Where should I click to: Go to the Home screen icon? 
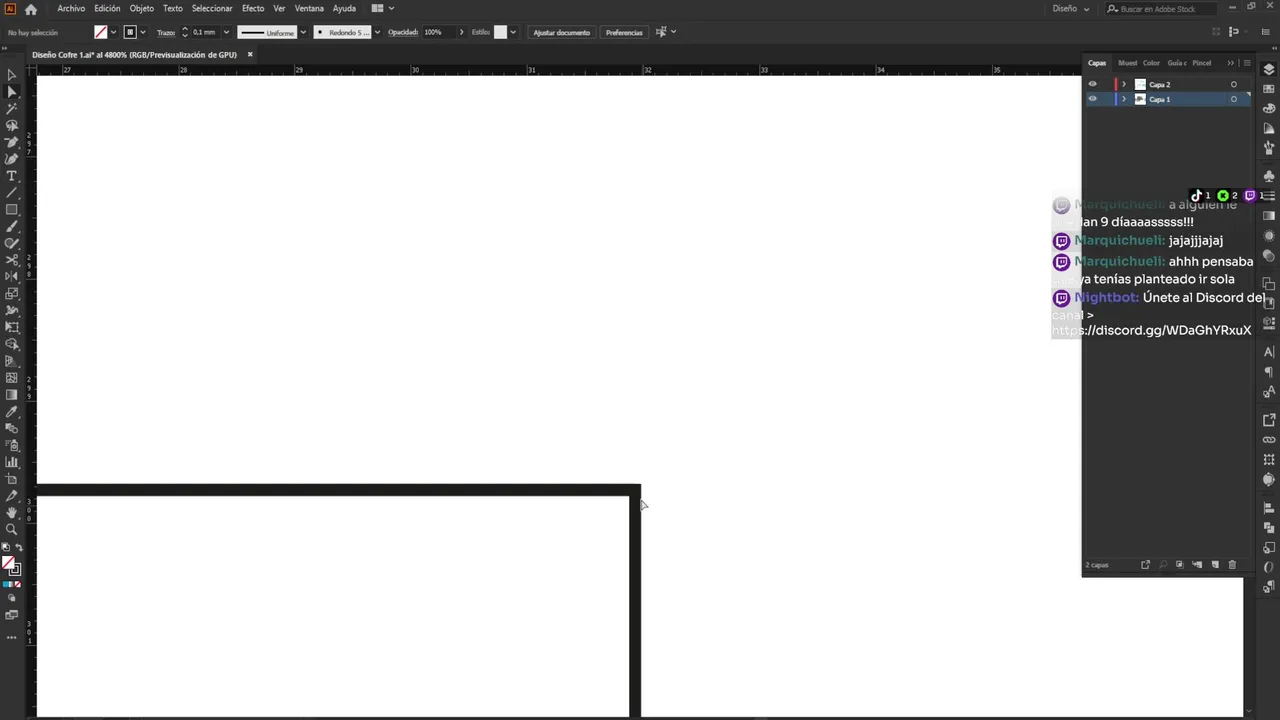(31, 9)
